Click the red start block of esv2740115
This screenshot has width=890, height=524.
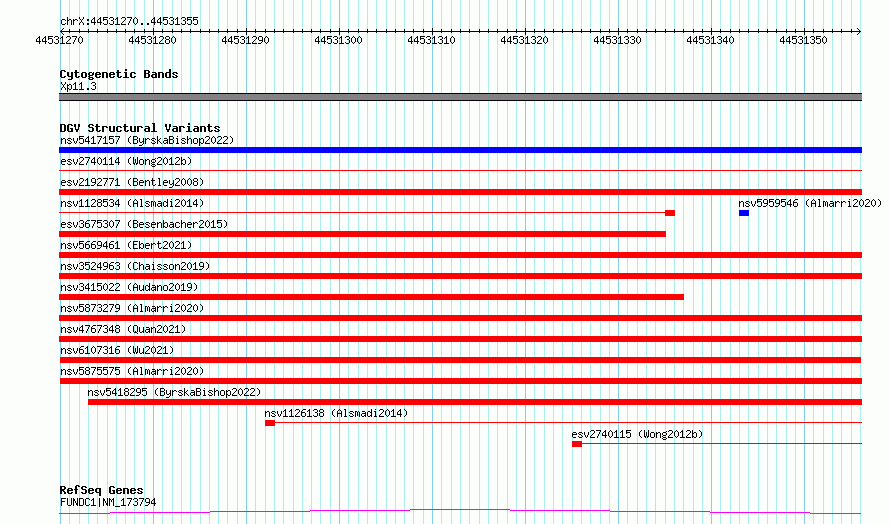(x=577, y=444)
